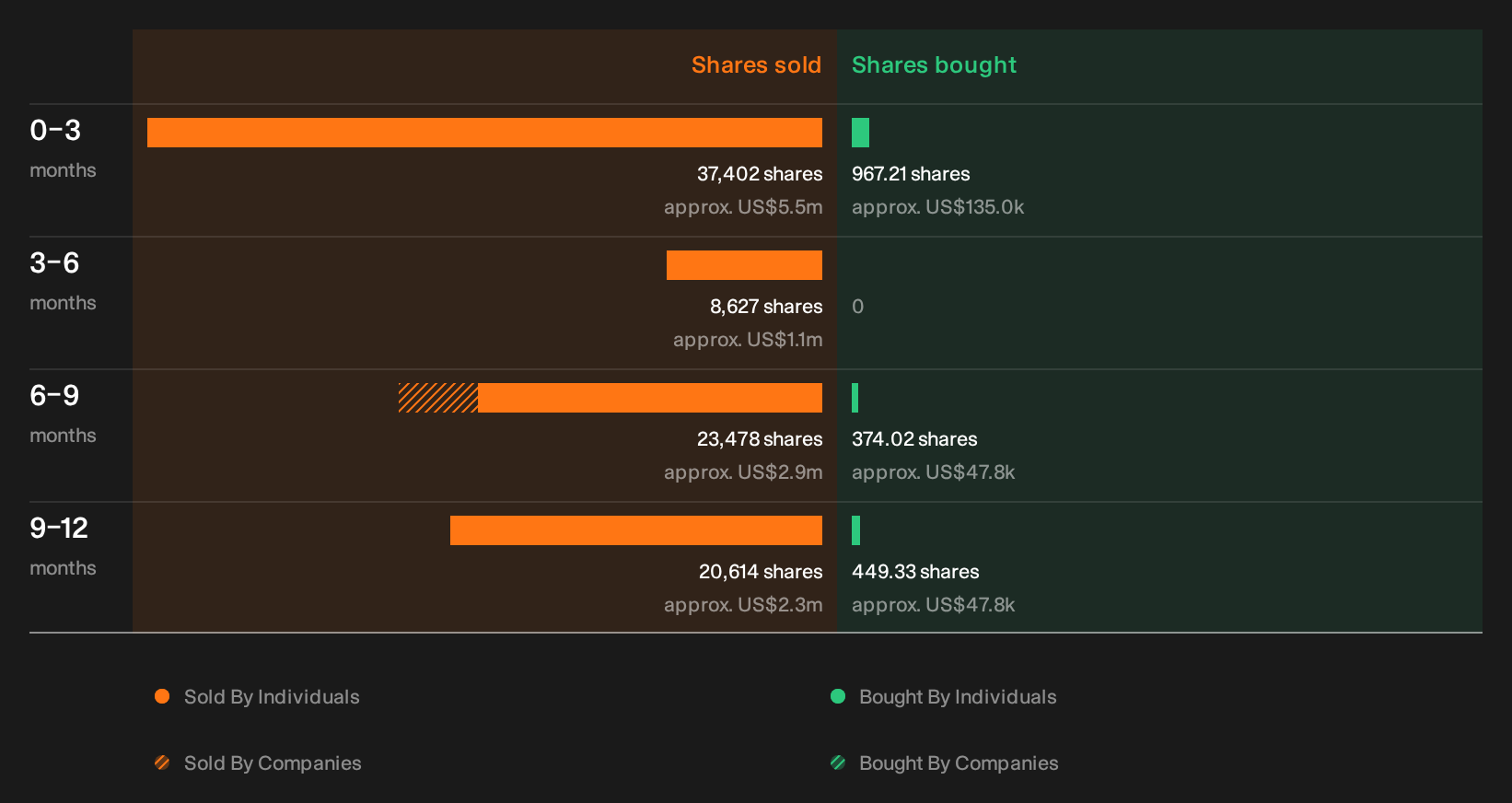Click the "approx. US$2.9m" sold amount

click(x=743, y=472)
